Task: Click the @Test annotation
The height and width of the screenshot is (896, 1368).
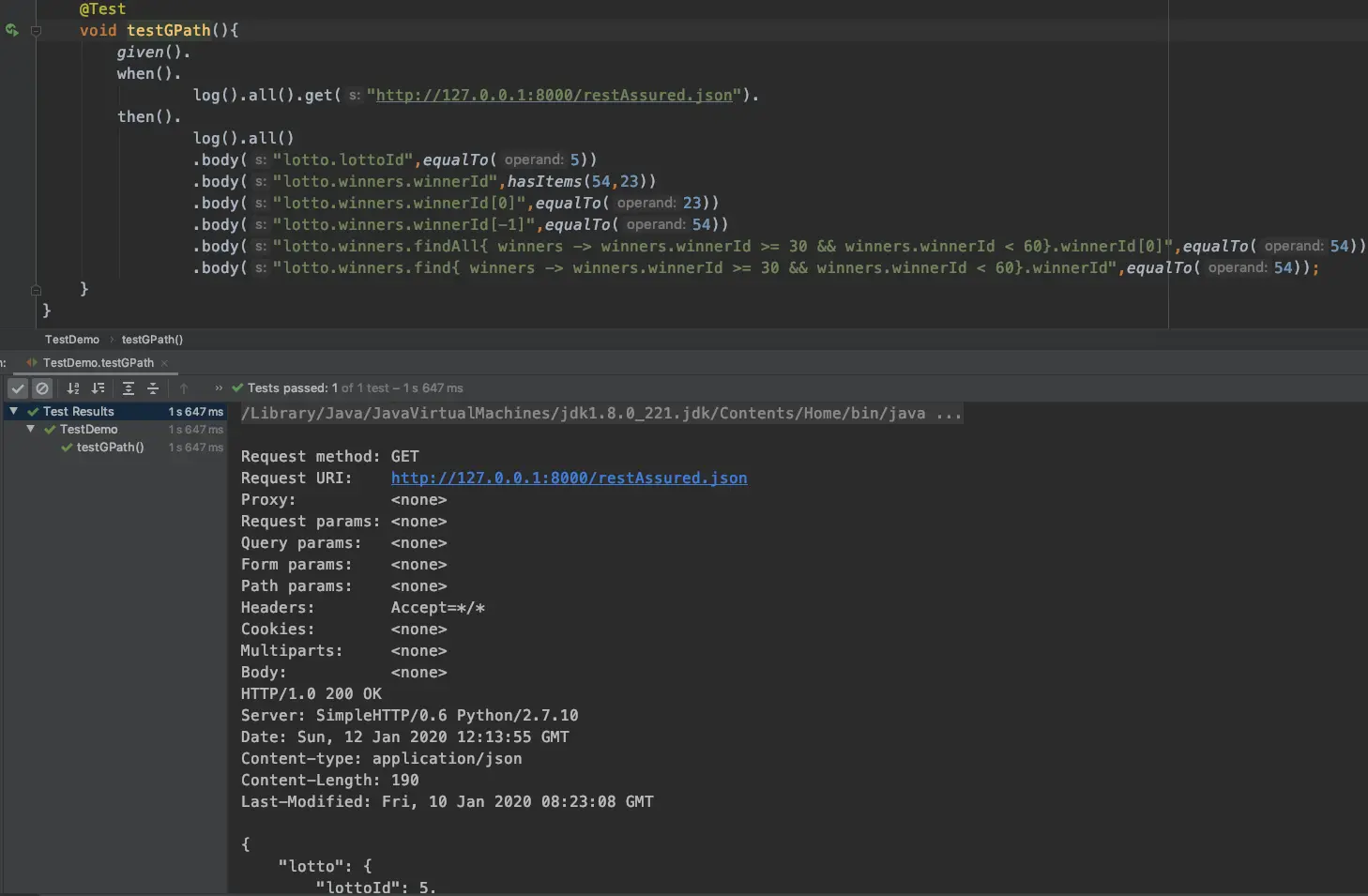Action: pos(102,8)
